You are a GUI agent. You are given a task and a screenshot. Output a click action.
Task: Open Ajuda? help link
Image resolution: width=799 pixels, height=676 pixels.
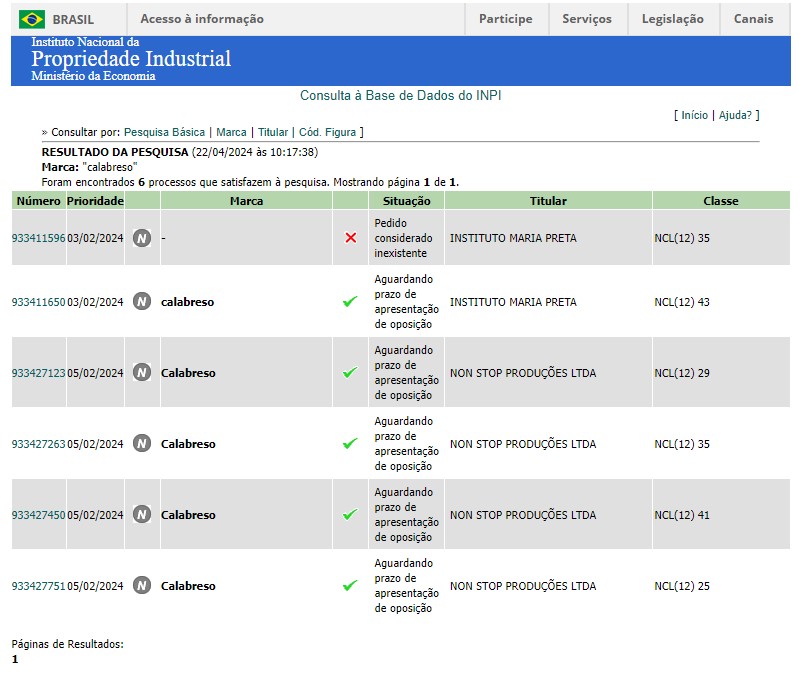coord(735,115)
